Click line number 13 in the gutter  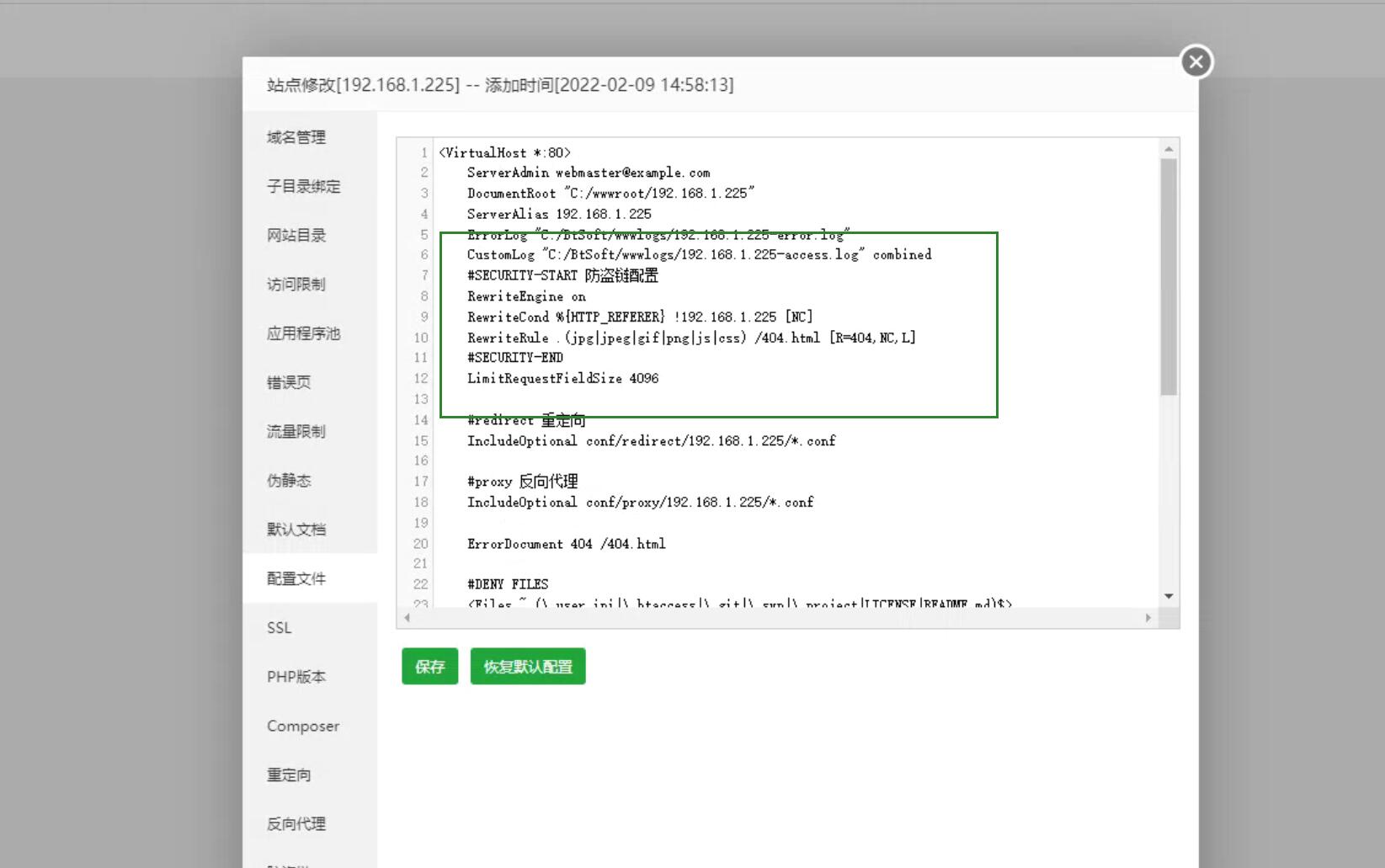421,399
